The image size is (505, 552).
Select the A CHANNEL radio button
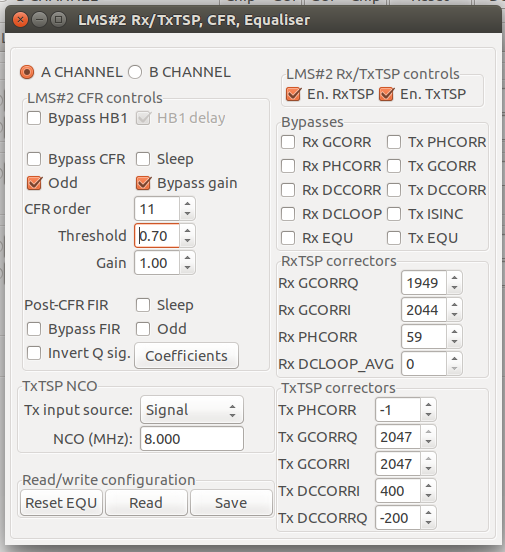(x=27, y=72)
